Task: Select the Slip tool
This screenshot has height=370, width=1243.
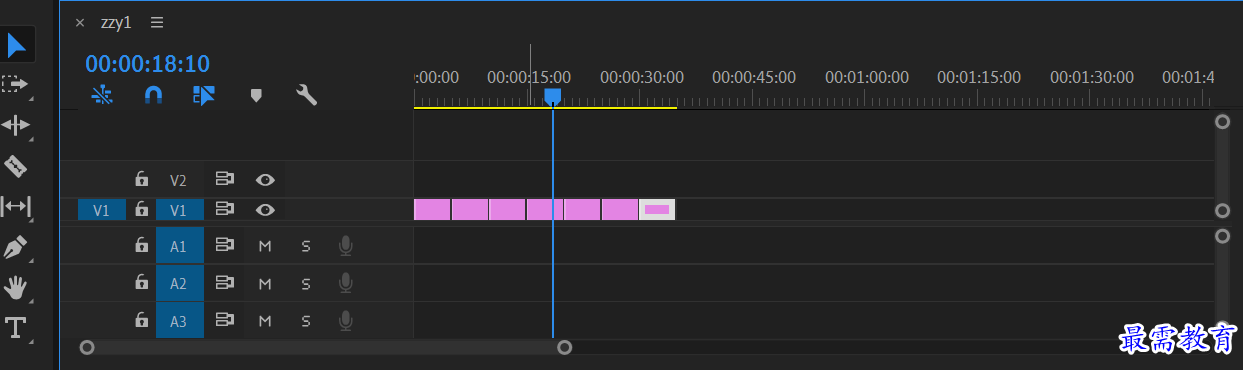Action: 16,206
